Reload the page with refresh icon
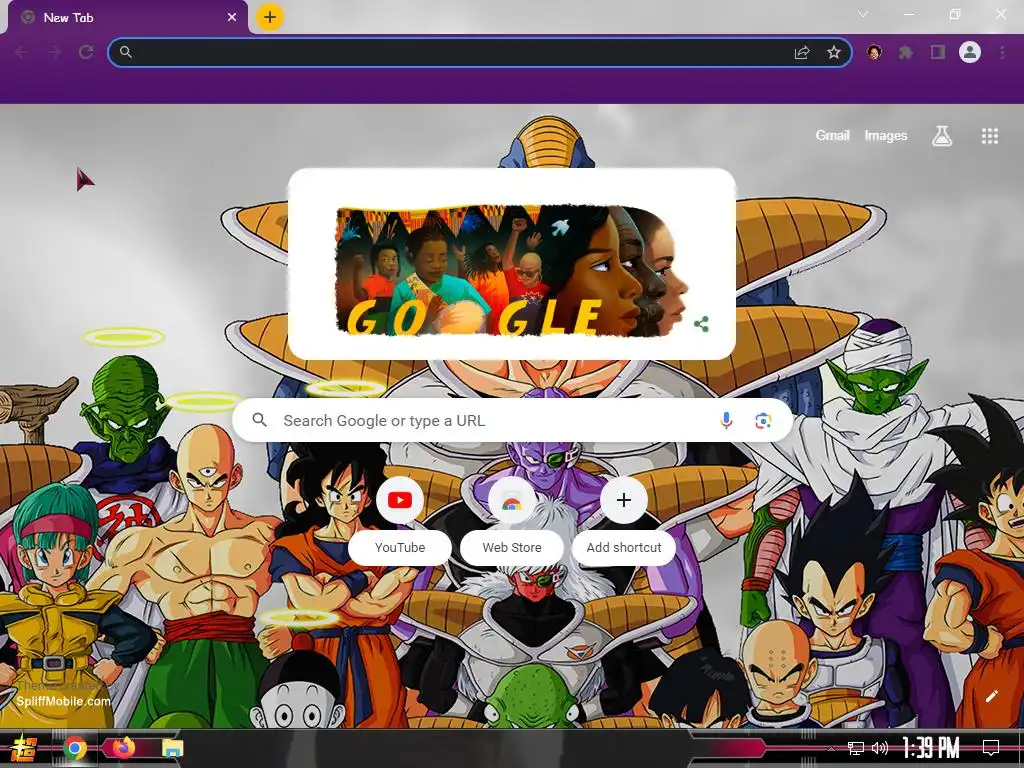The image size is (1024, 768). tap(86, 52)
